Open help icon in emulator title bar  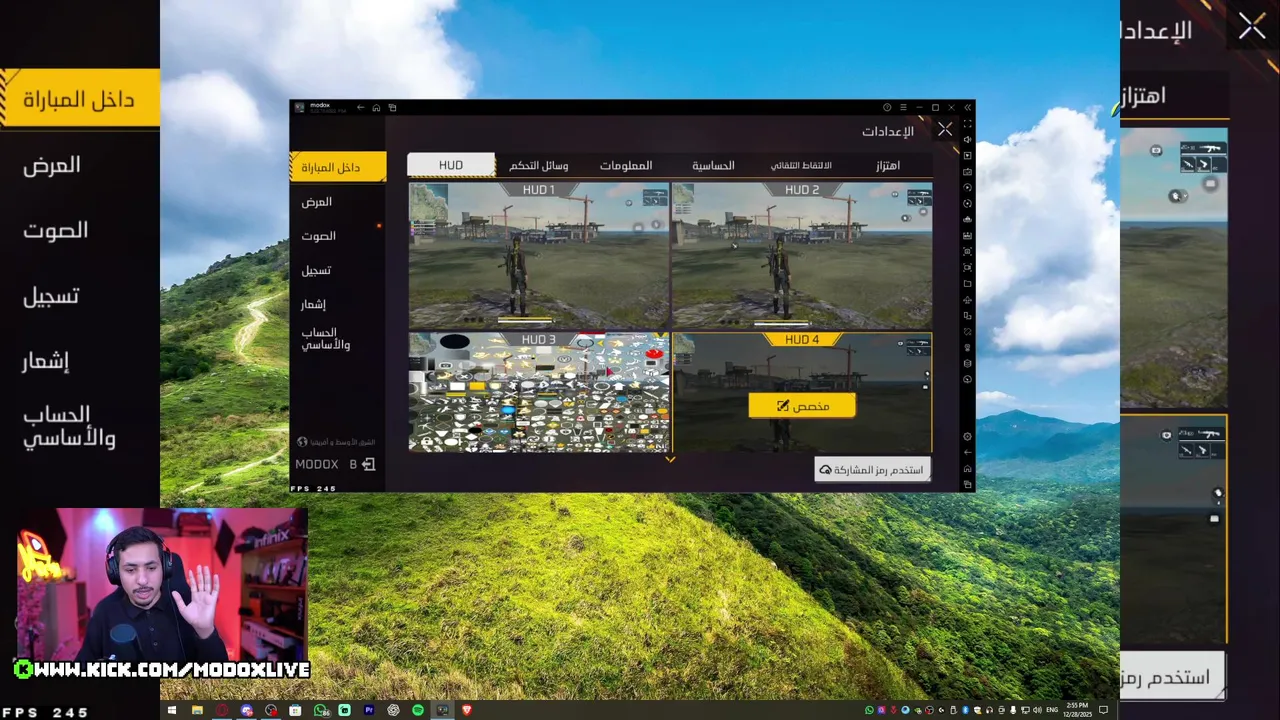tap(887, 107)
